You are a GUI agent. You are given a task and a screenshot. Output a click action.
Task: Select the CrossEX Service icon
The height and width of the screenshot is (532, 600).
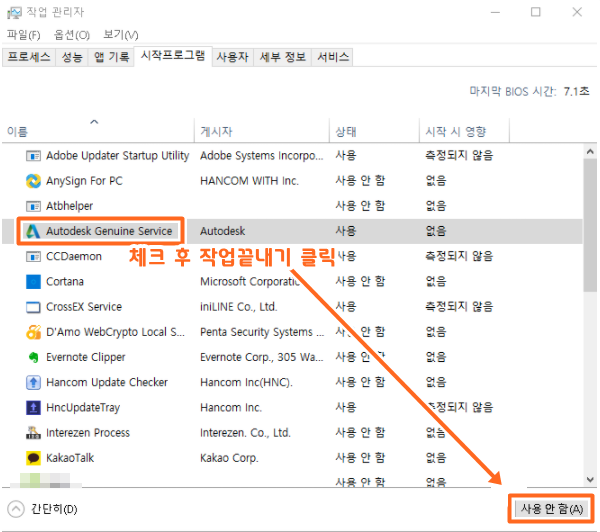[33, 307]
